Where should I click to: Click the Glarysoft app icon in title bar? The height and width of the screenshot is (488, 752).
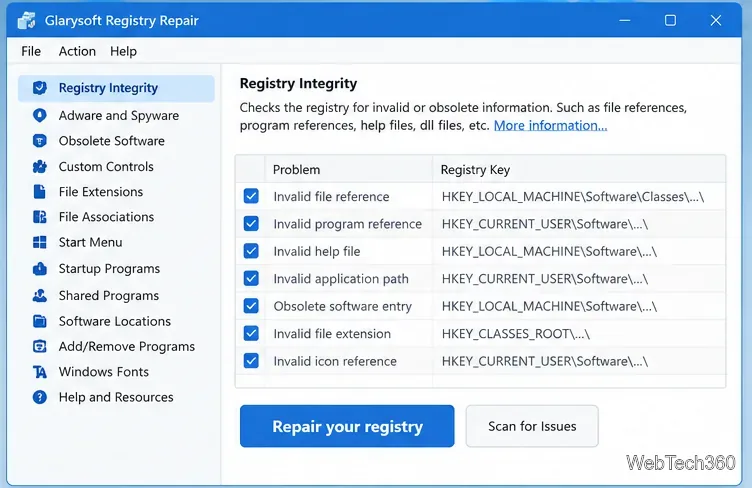[x=26, y=21]
